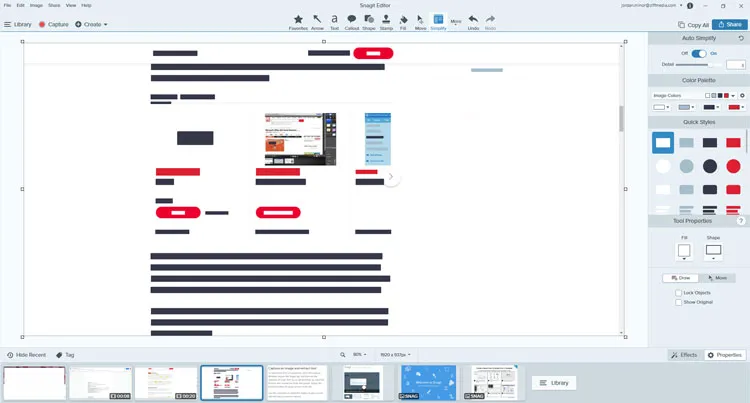Apply dark navy circle quick style
The image size is (750, 403).
tap(710, 166)
